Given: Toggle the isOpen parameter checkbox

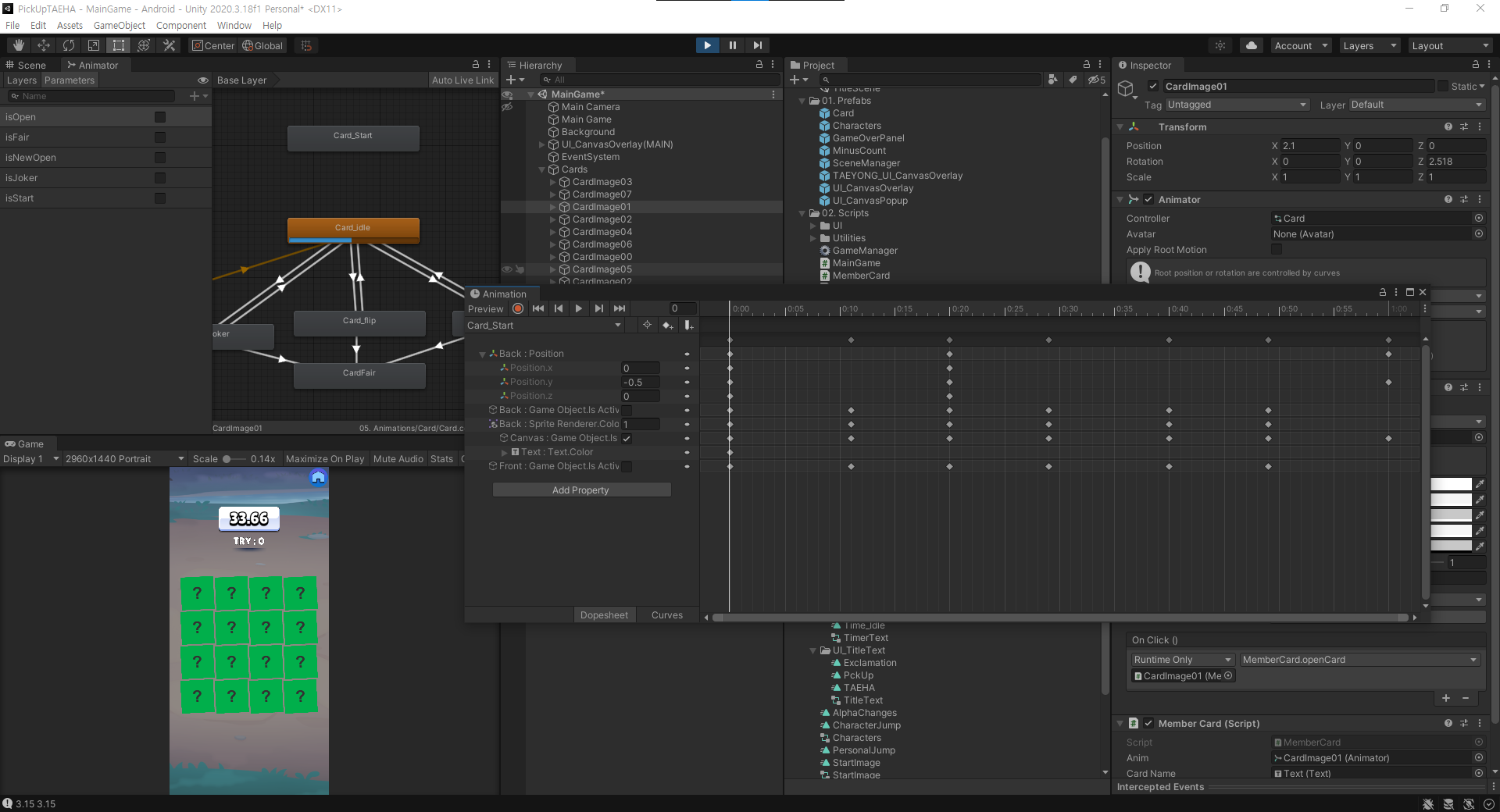Looking at the screenshot, I should (160, 117).
